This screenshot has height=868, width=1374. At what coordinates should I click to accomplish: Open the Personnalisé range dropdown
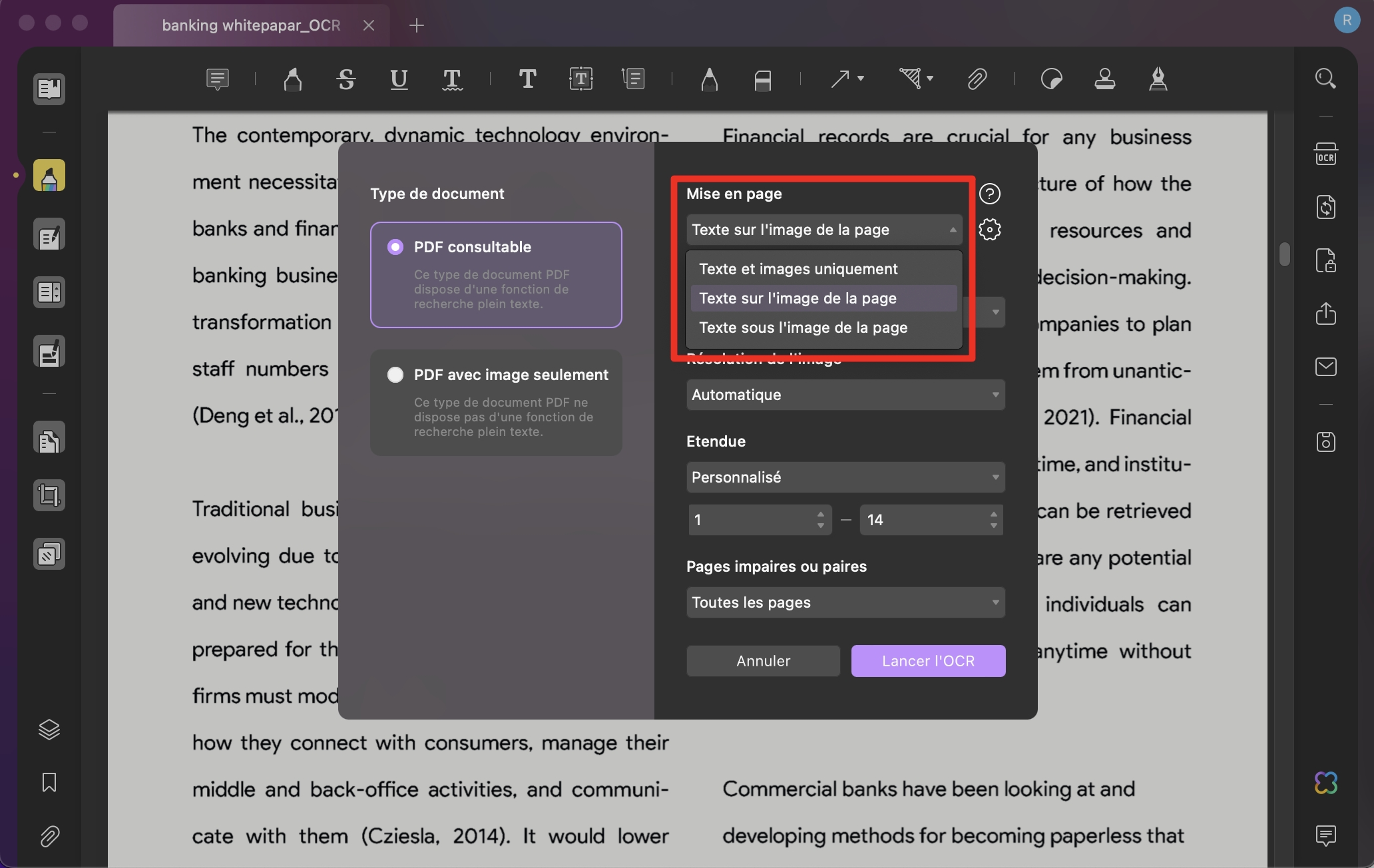pyautogui.click(x=845, y=477)
